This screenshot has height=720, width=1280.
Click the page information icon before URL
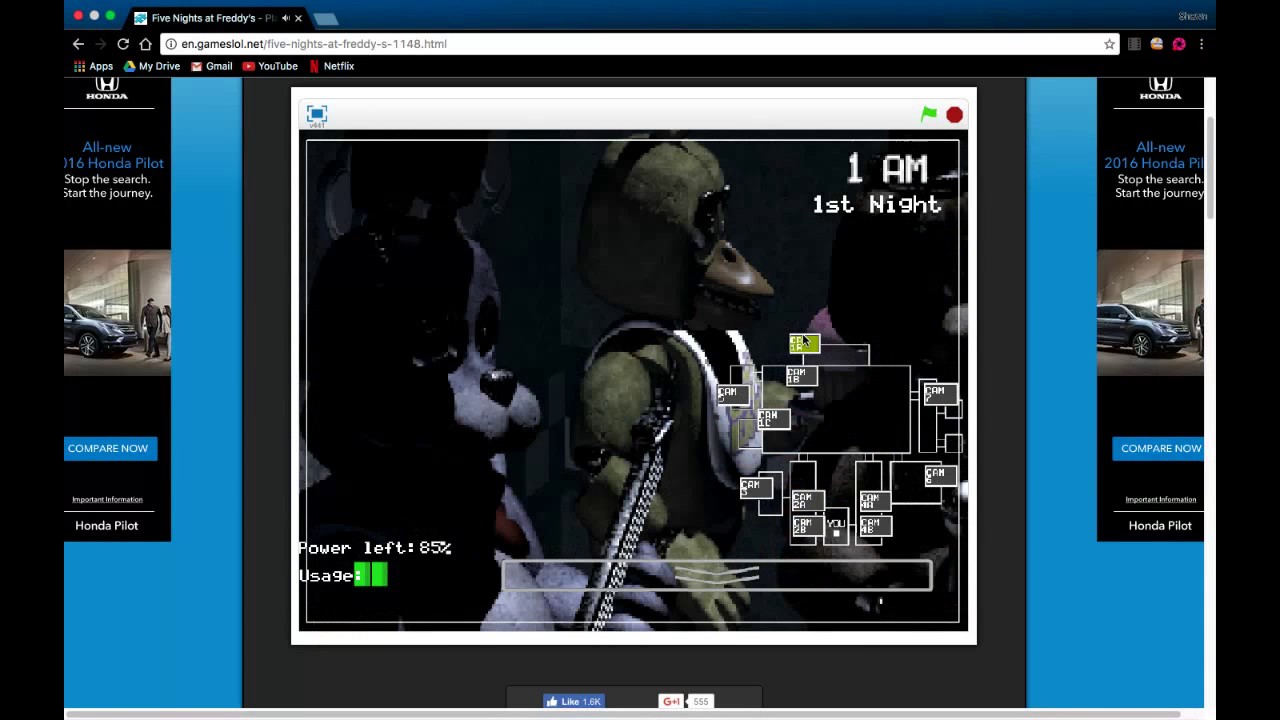coord(171,44)
